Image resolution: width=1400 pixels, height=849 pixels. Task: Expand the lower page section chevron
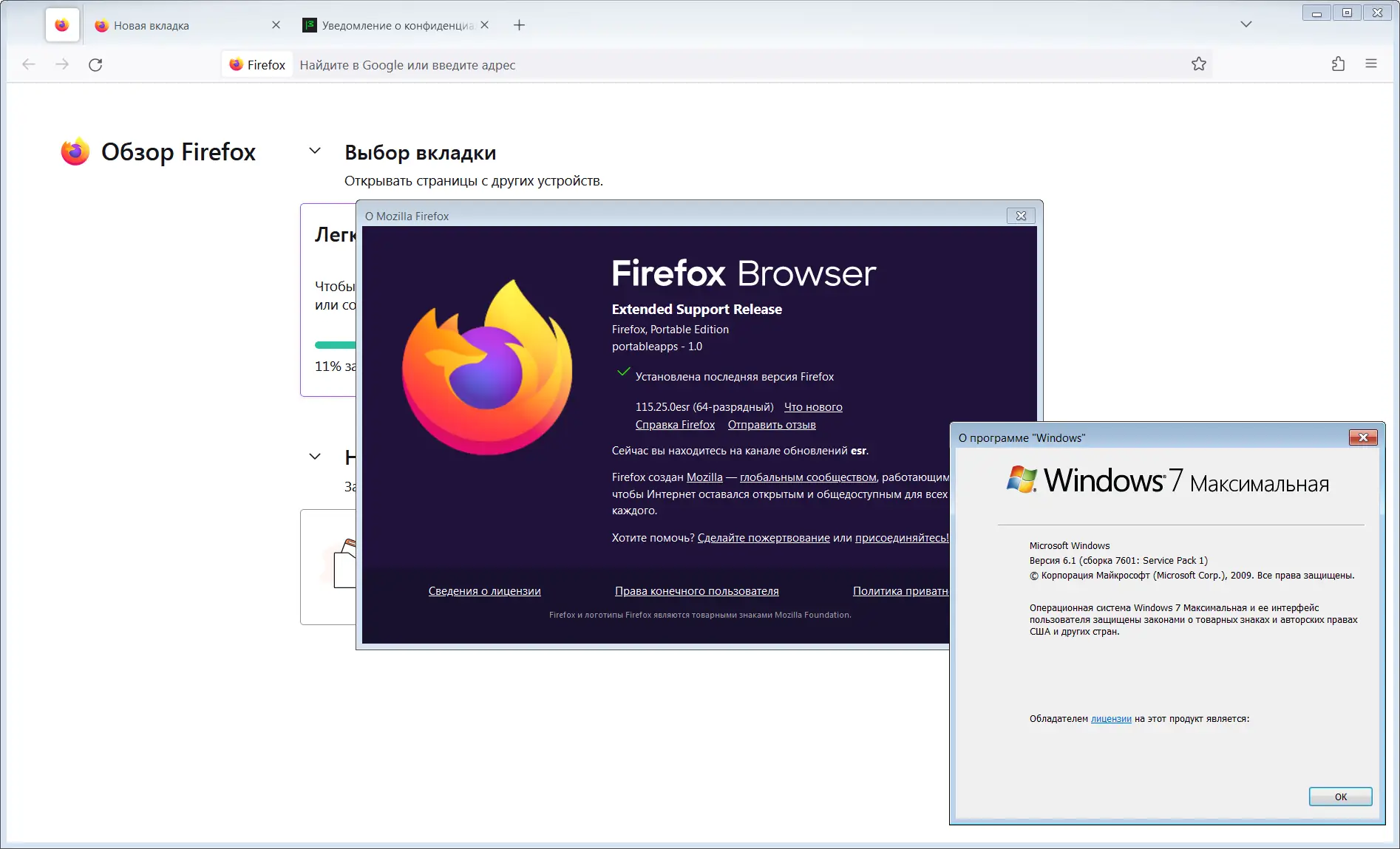pos(314,456)
